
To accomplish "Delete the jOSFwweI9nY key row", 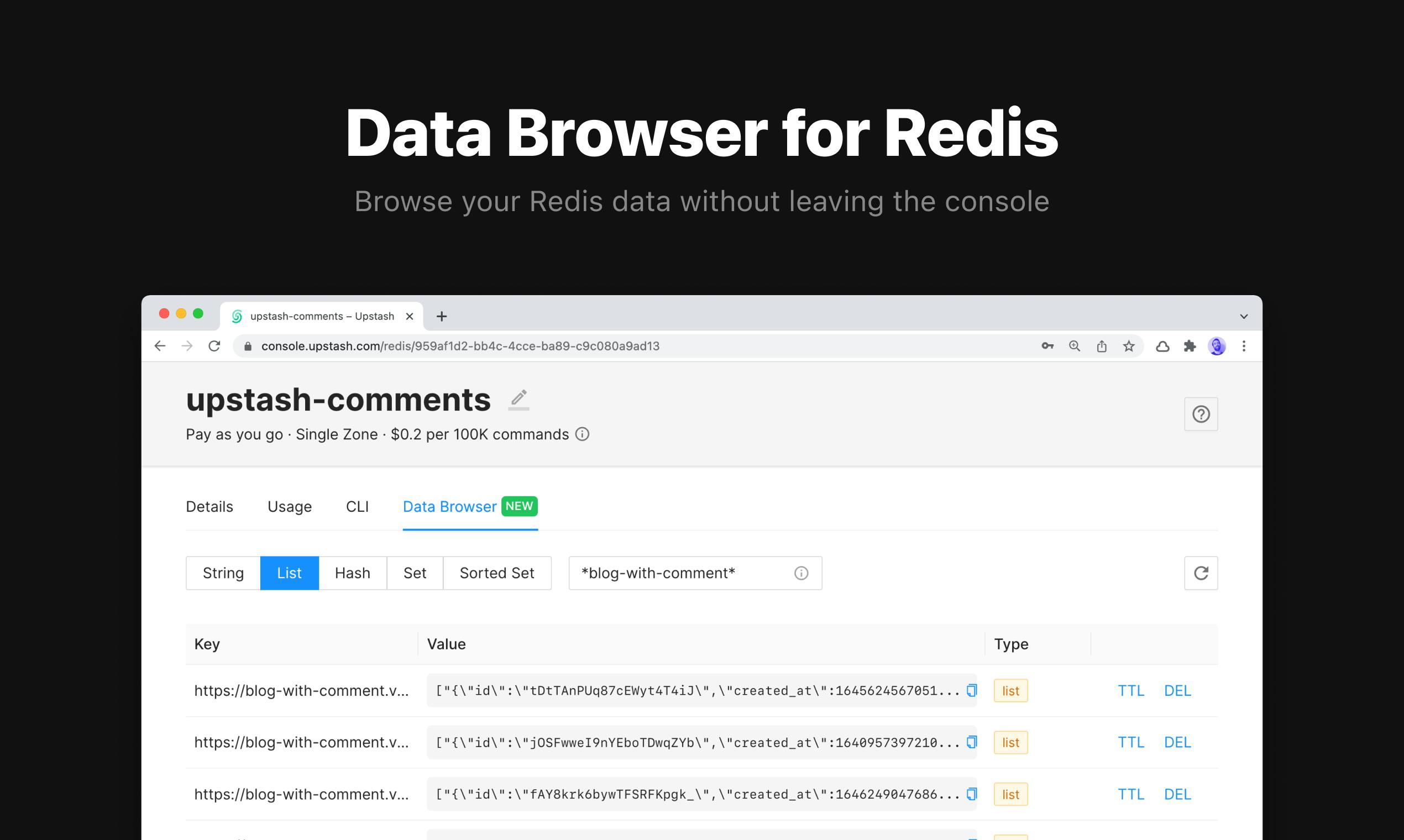I will pyautogui.click(x=1177, y=742).
